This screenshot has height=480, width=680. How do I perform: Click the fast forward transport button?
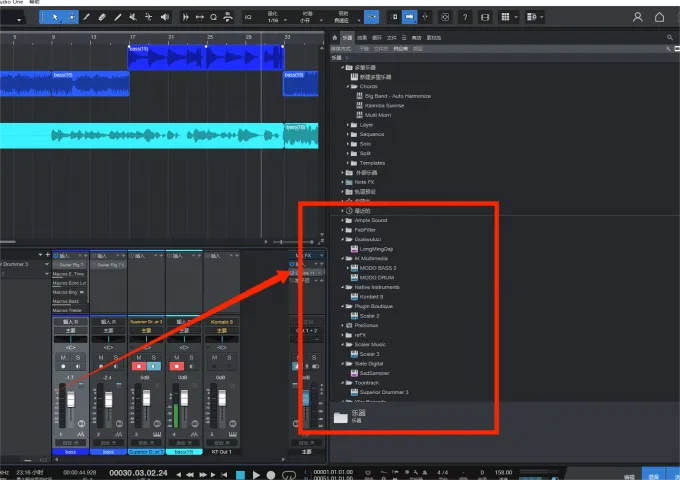click(203, 475)
